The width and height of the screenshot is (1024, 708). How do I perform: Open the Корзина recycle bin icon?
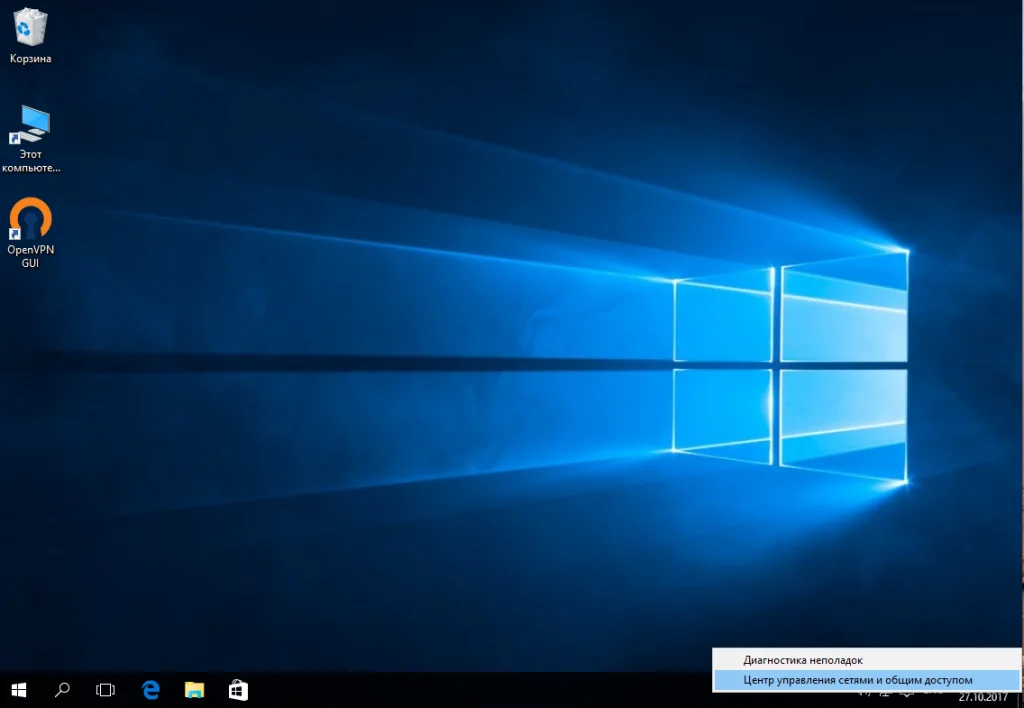pyautogui.click(x=30, y=35)
